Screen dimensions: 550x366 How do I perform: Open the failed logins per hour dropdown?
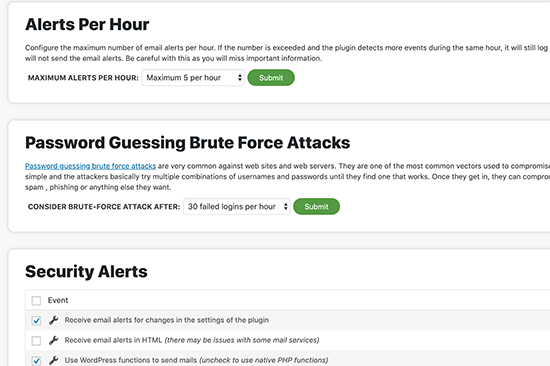[x=237, y=206]
